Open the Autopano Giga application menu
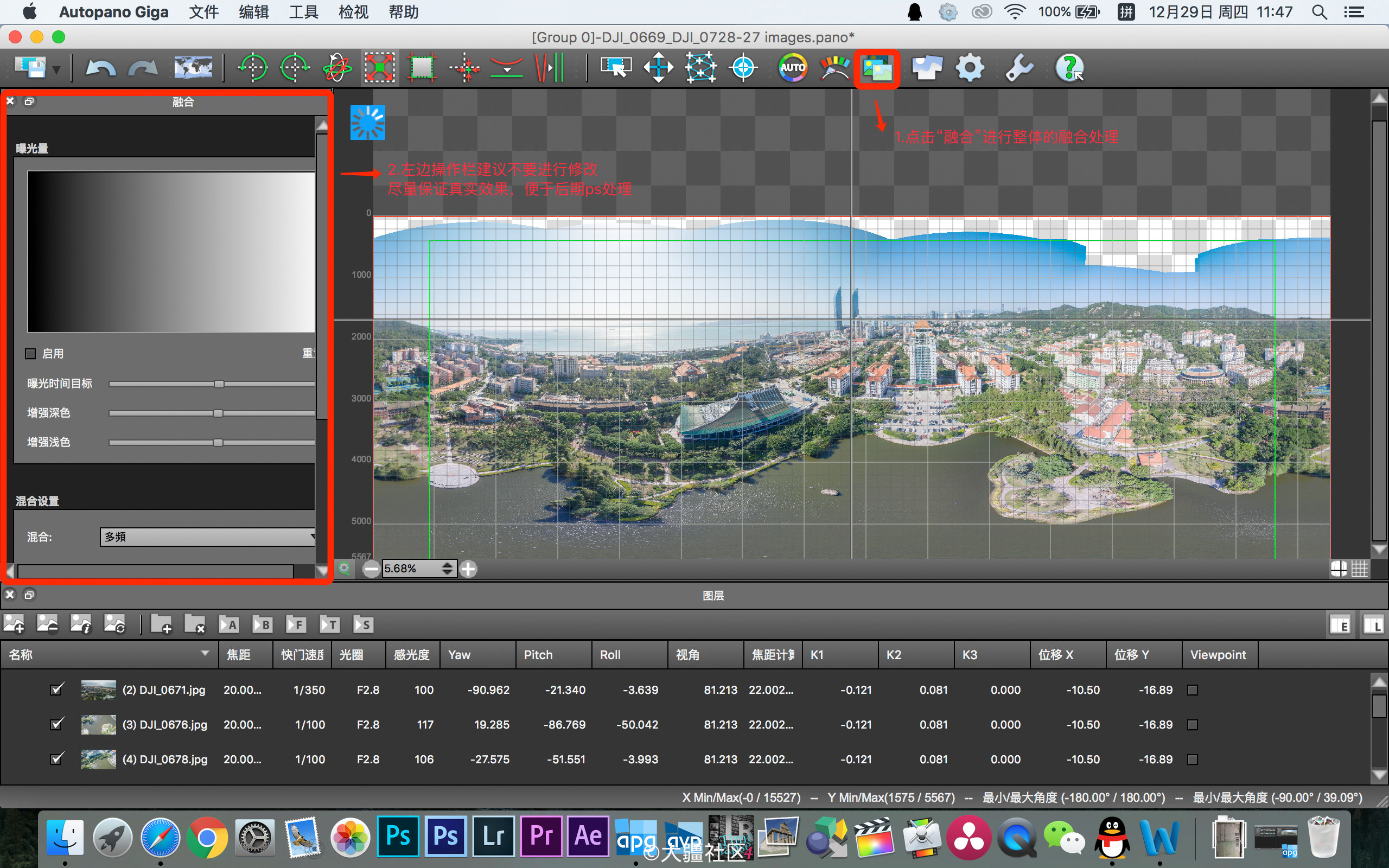The width and height of the screenshot is (1389, 868). click(x=113, y=12)
